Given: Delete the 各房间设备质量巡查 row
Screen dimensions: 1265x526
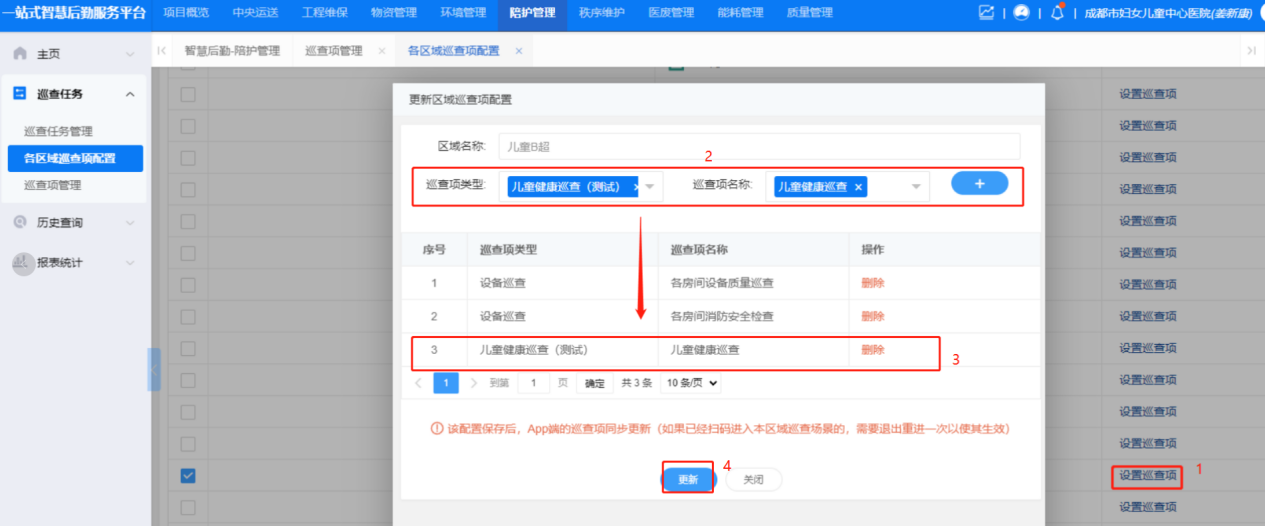Looking at the screenshot, I should point(873,283).
